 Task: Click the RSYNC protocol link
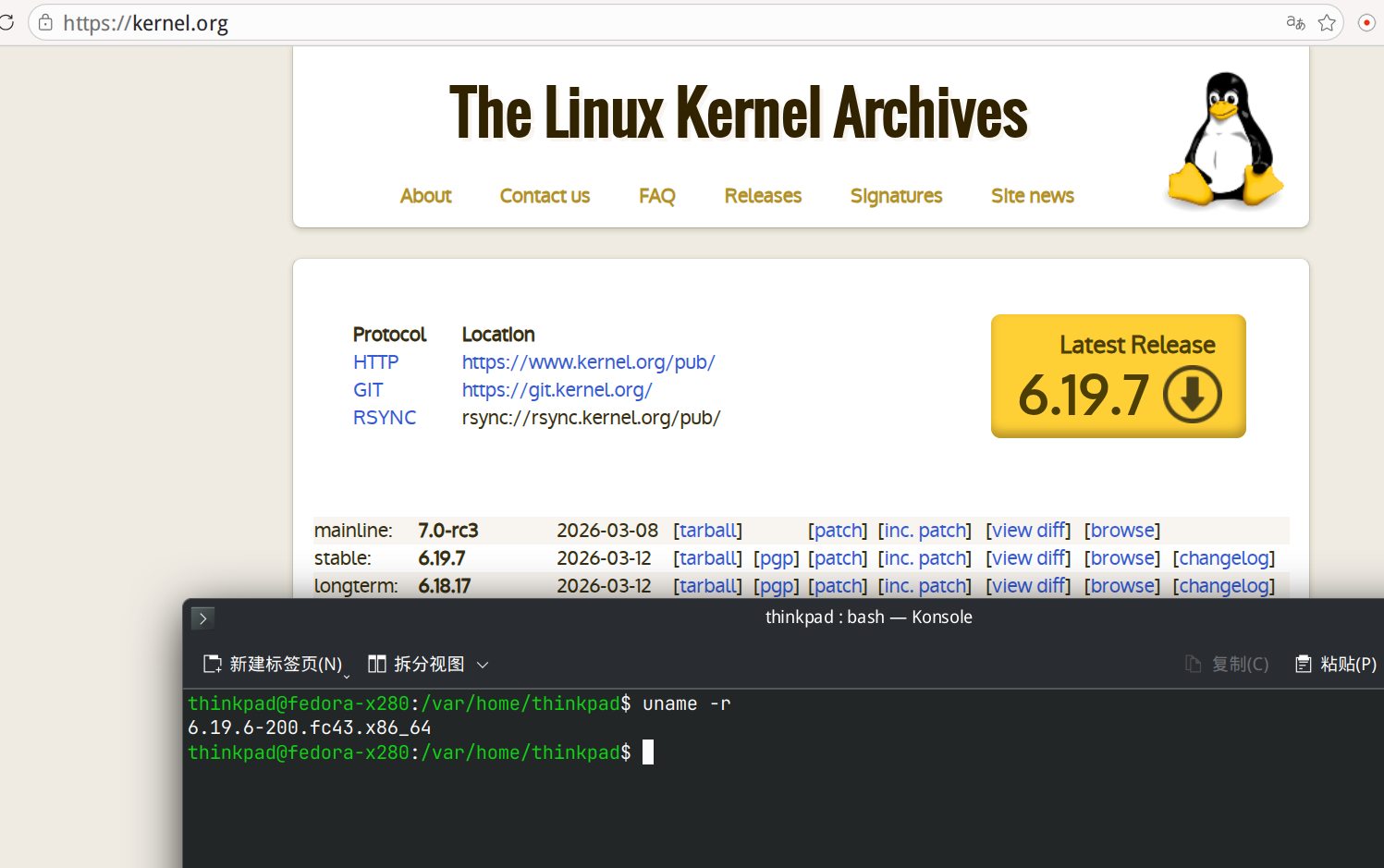pyautogui.click(x=385, y=418)
